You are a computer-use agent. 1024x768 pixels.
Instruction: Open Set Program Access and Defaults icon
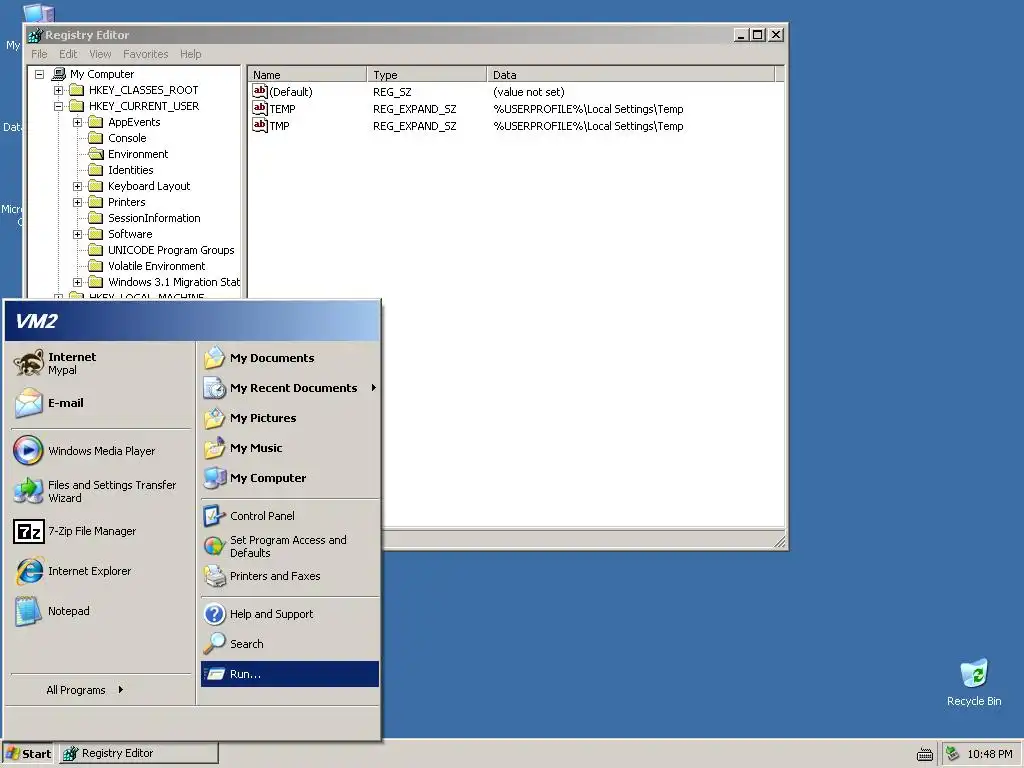[214, 546]
